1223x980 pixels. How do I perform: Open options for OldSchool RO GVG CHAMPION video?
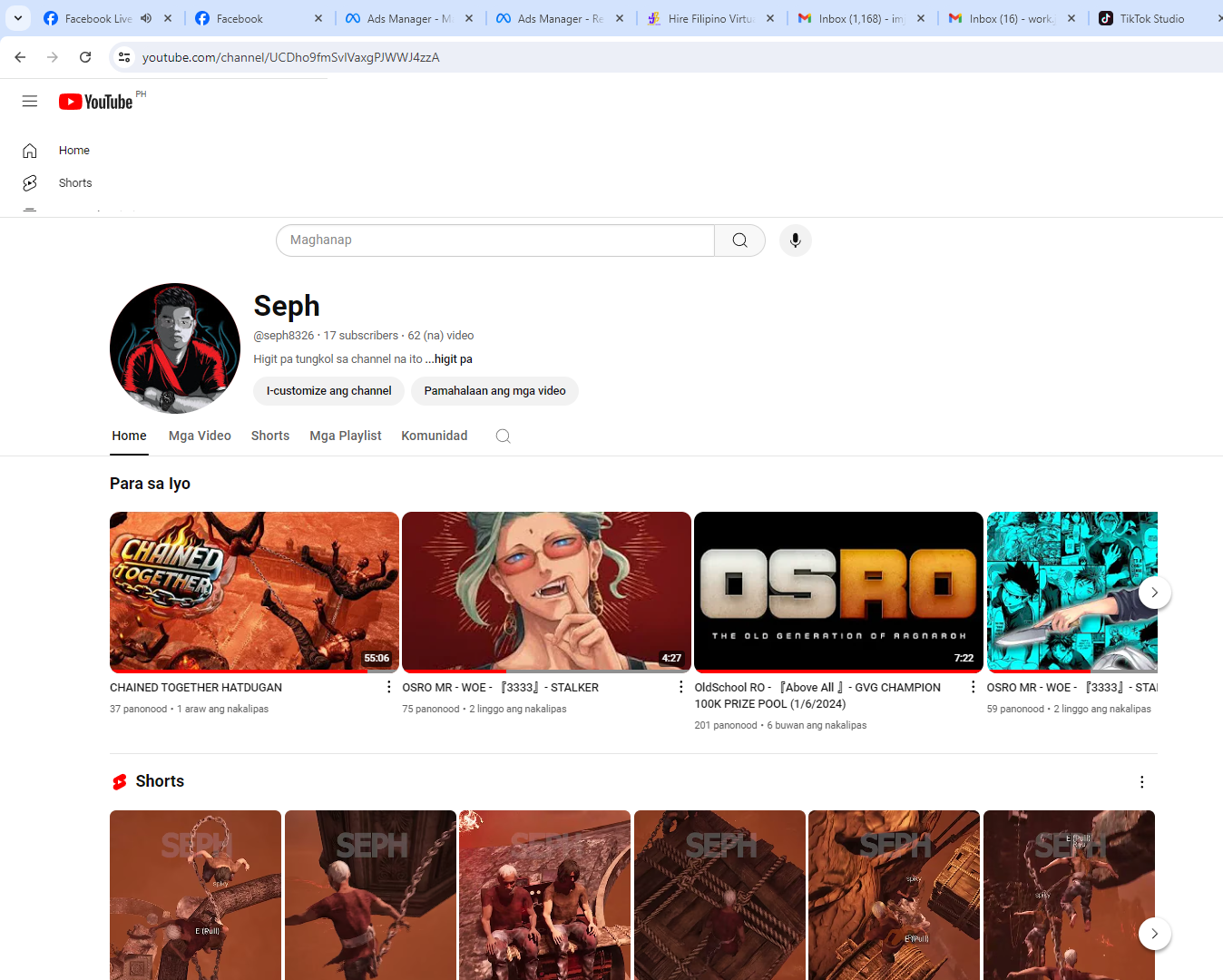[x=974, y=687]
